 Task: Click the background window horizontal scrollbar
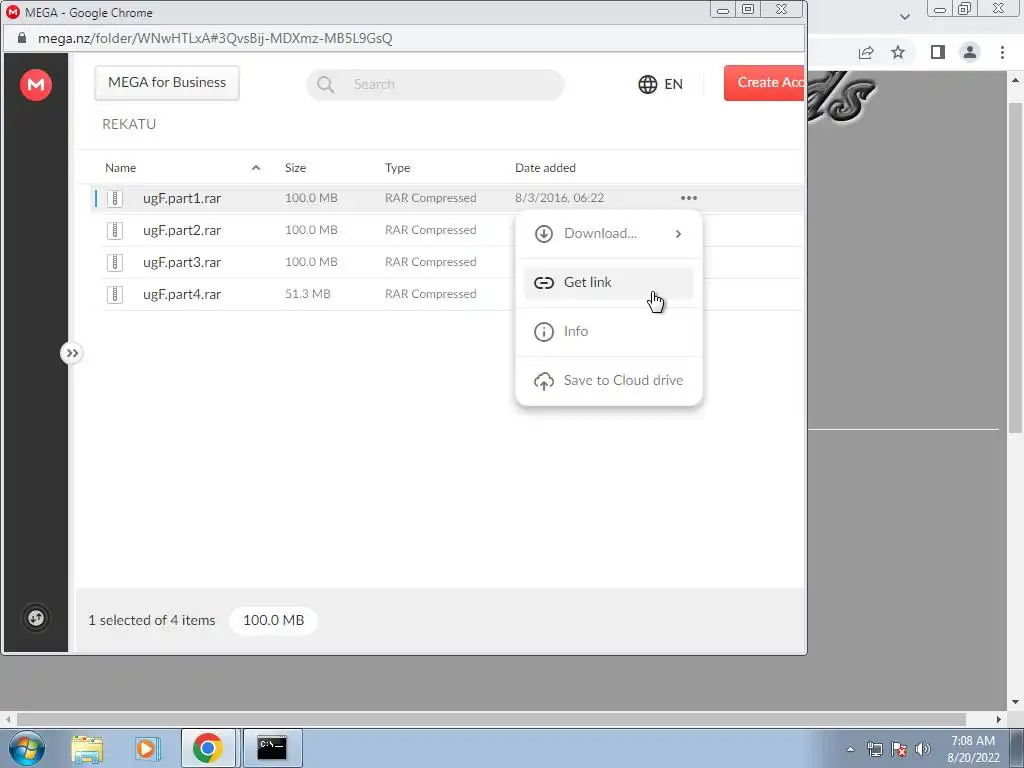(491, 719)
